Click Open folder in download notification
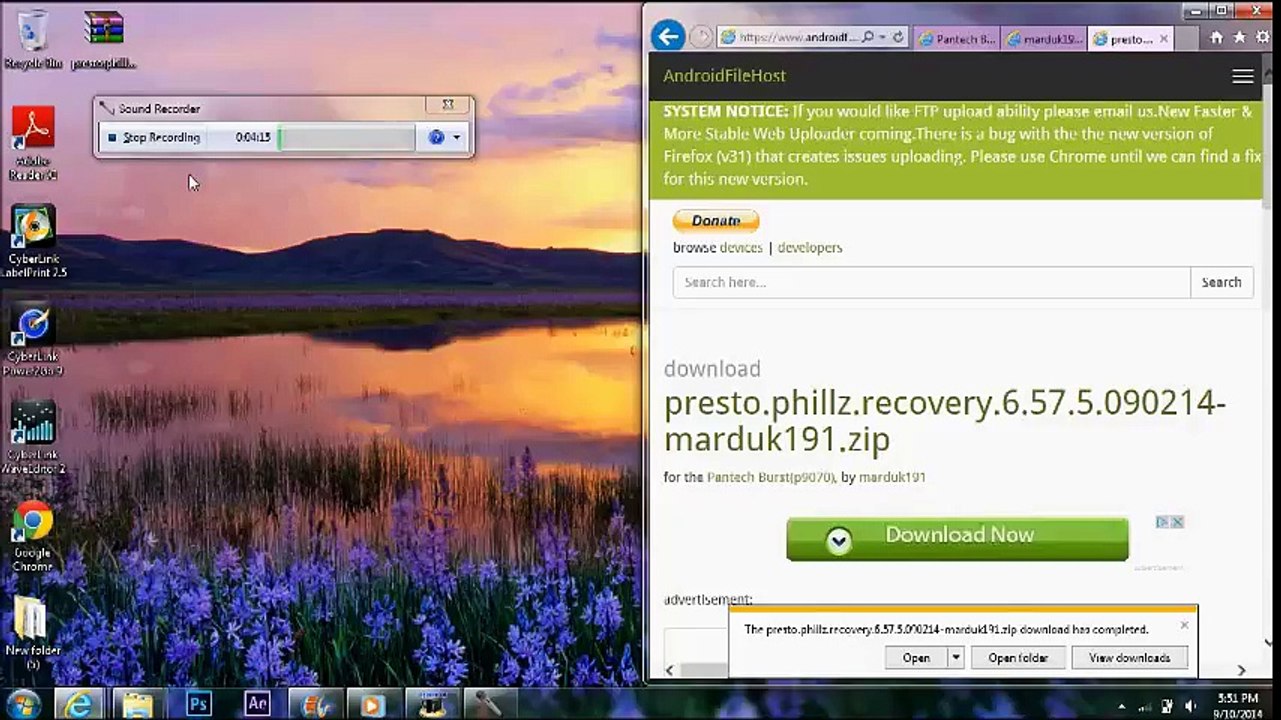Viewport: 1281px width, 720px height. click(1018, 657)
